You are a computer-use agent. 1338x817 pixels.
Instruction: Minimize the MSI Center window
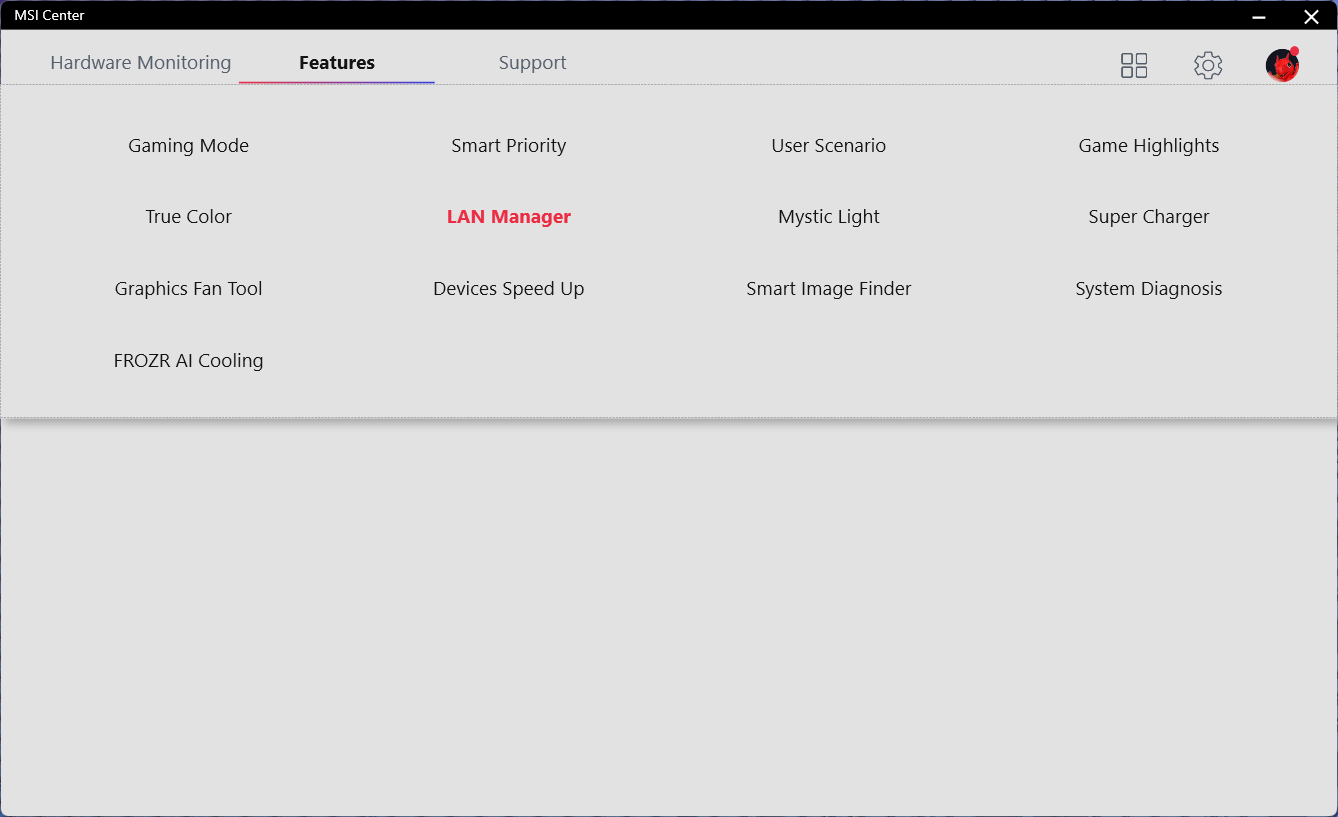coord(1260,16)
